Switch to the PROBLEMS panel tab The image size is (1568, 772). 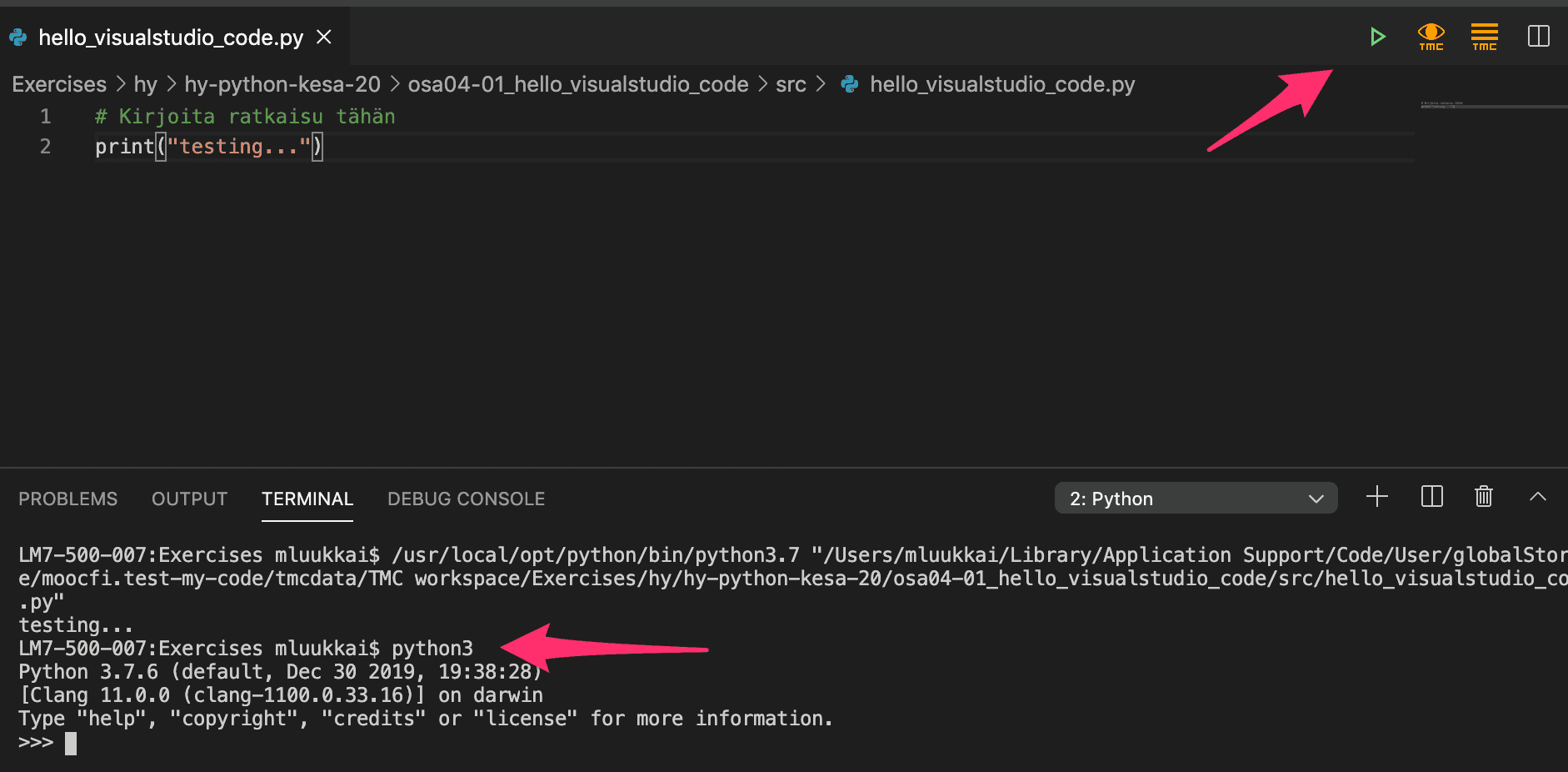pyautogui.click(x=68, y=499)
